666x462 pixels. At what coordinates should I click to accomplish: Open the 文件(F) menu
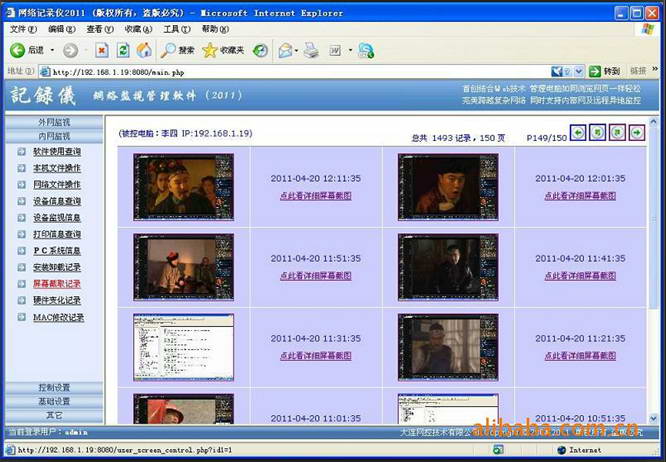[22, 30]
